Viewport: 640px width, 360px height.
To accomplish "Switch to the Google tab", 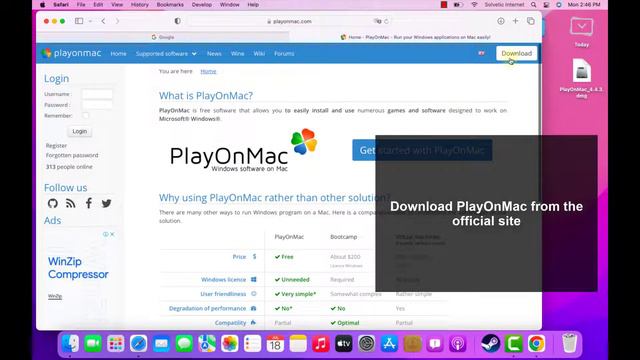I will 162,37.
